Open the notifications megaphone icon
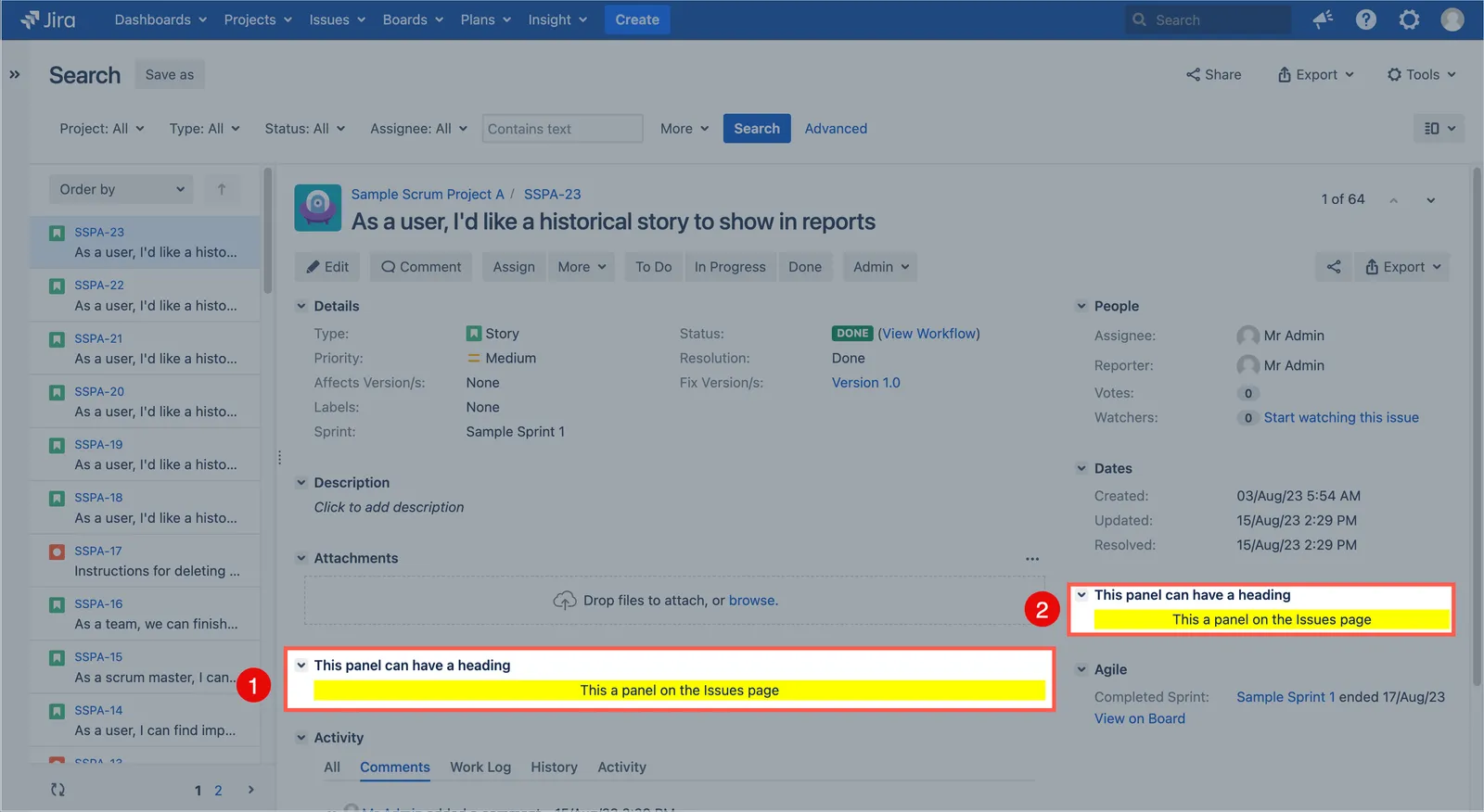This screenshot has height=812, width=1484. (x=1323, y=19)
